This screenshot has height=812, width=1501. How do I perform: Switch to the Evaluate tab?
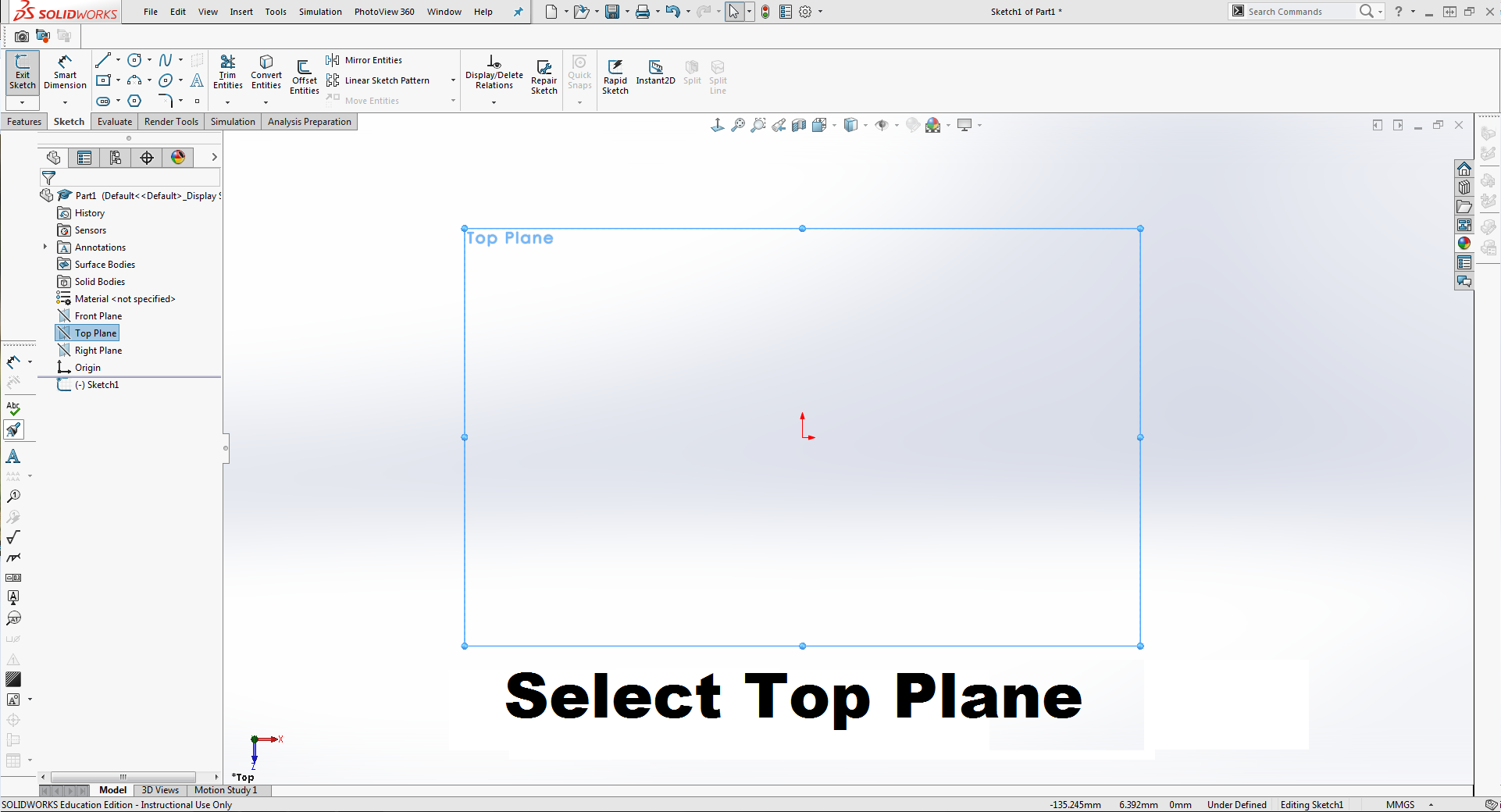(x=115, y=122)
